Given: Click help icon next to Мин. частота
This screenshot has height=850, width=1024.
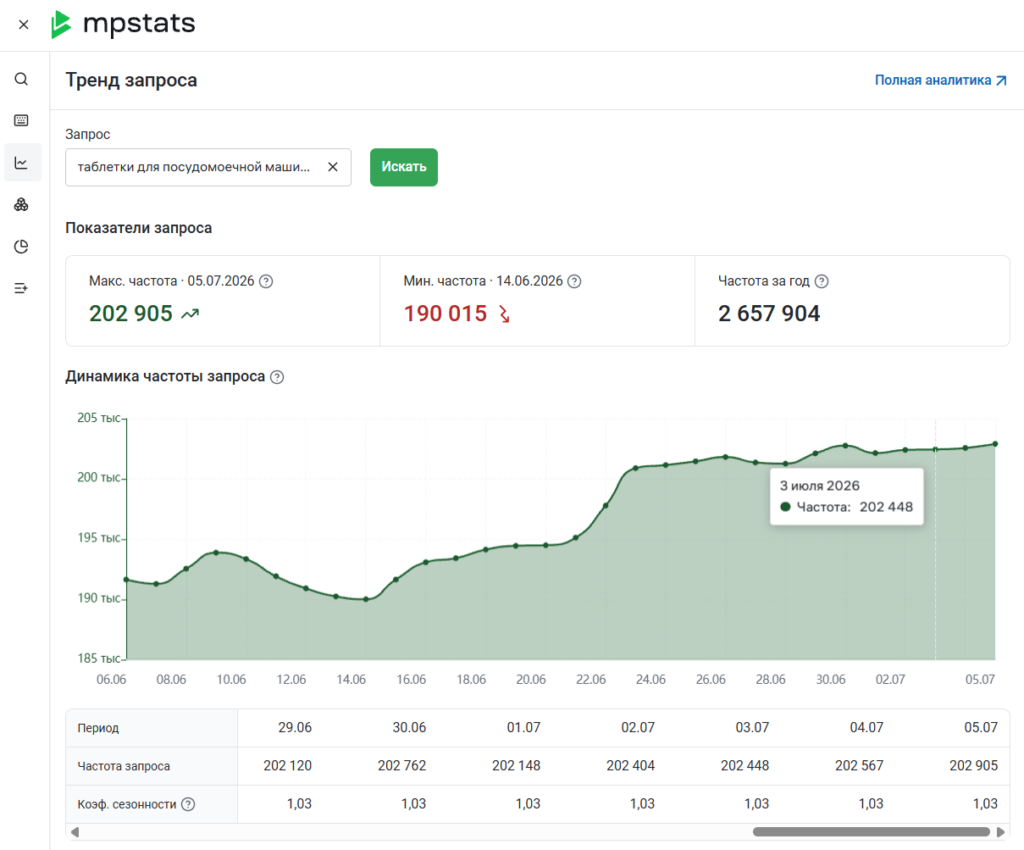Looking at the screenshot, I should [x=574, y=281].
